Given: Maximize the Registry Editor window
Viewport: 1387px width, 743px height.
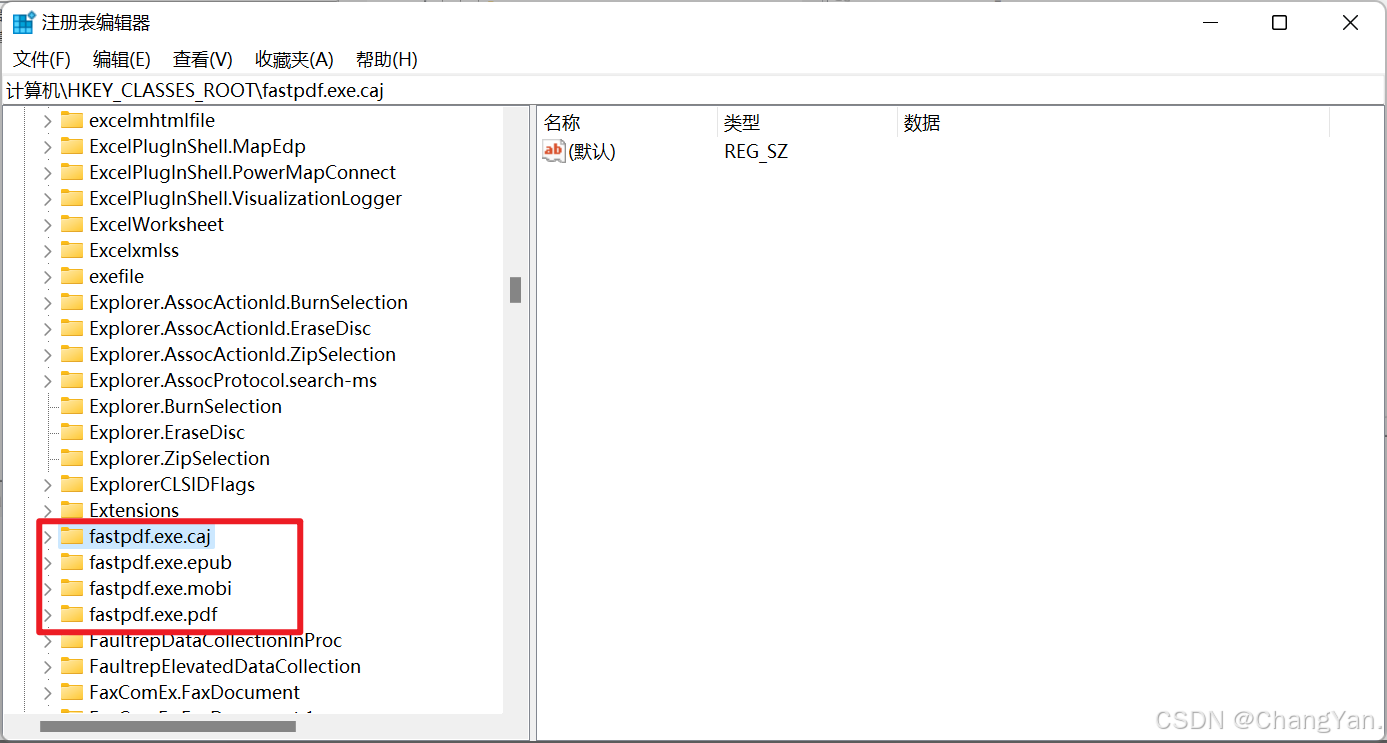Looking at the screenshot, I should (1279, 23).
